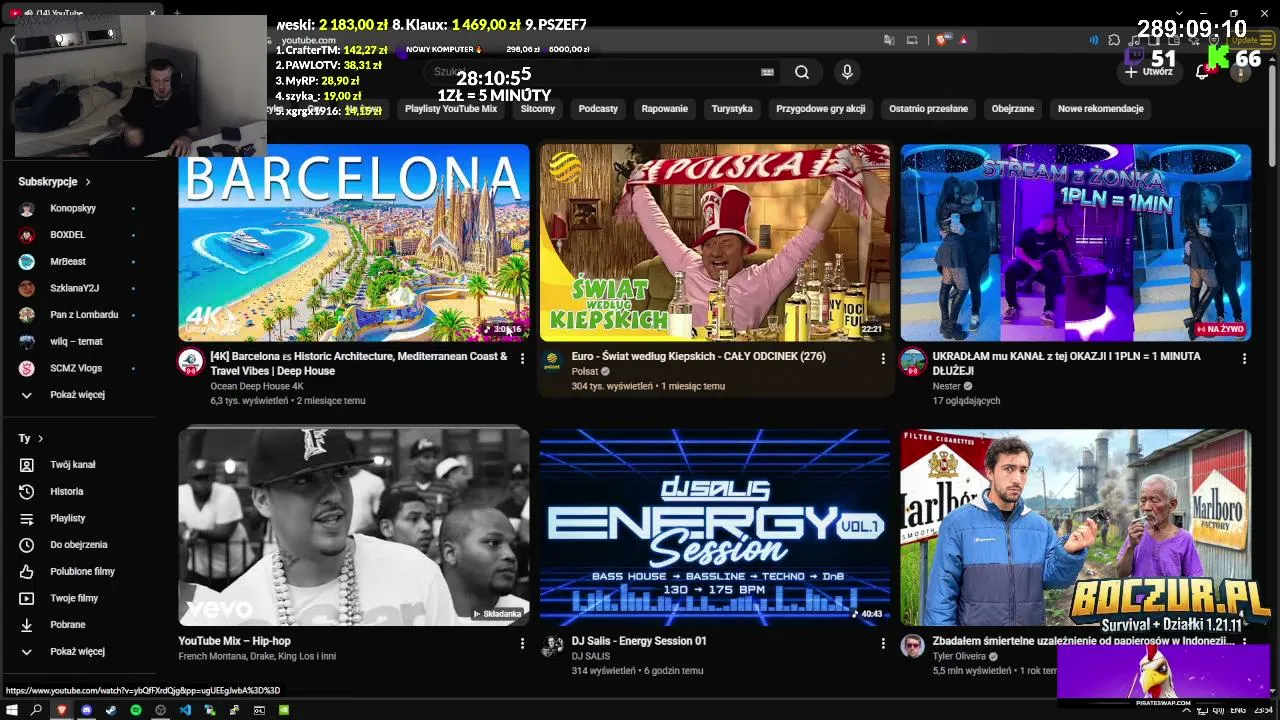This screenshot has width=1280, height=720.
Task: Open the SzklanaY2J channel avatar
Action: (x=27, y=288)
